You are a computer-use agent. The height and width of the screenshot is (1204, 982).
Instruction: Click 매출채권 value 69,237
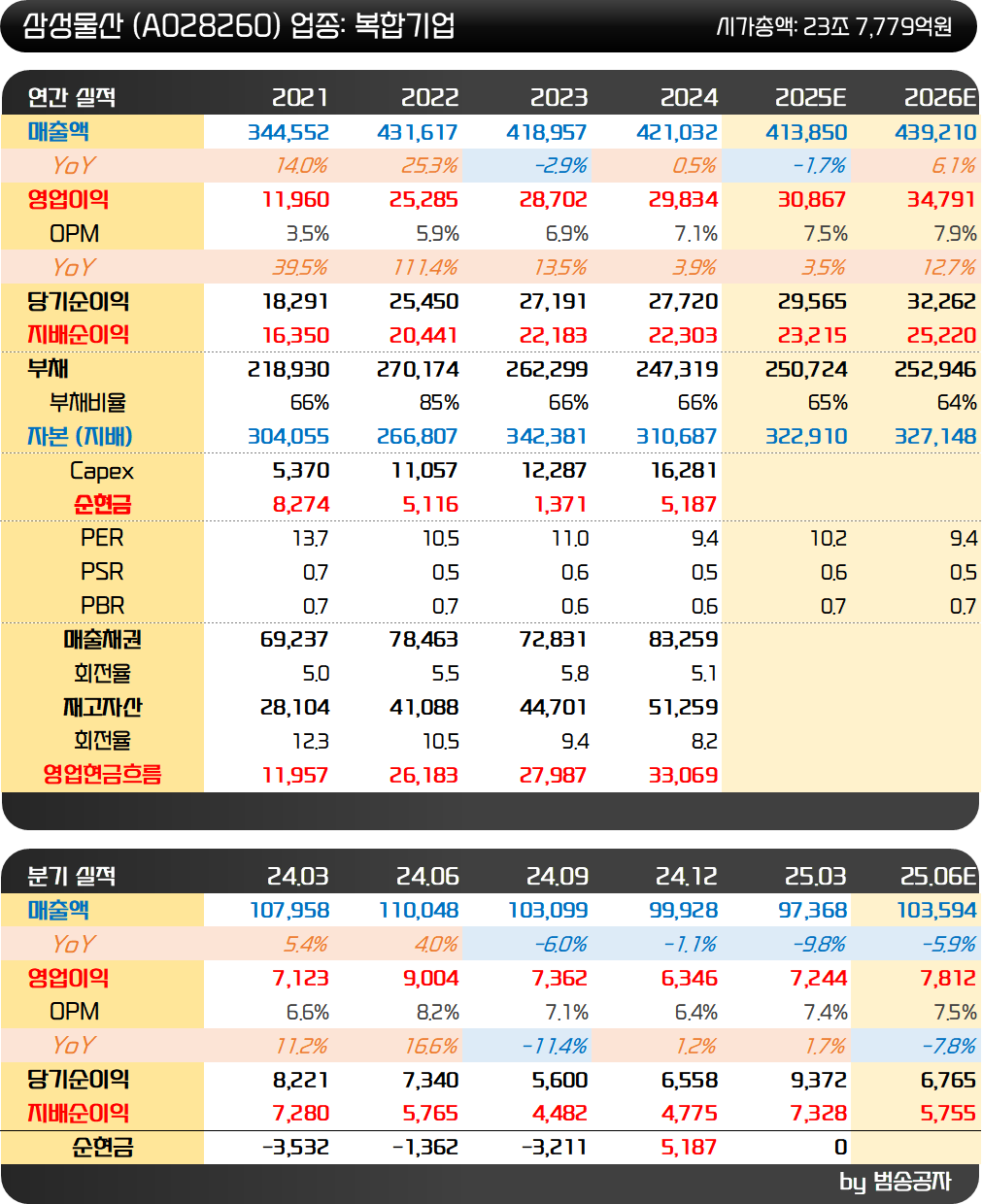[294, 640]
